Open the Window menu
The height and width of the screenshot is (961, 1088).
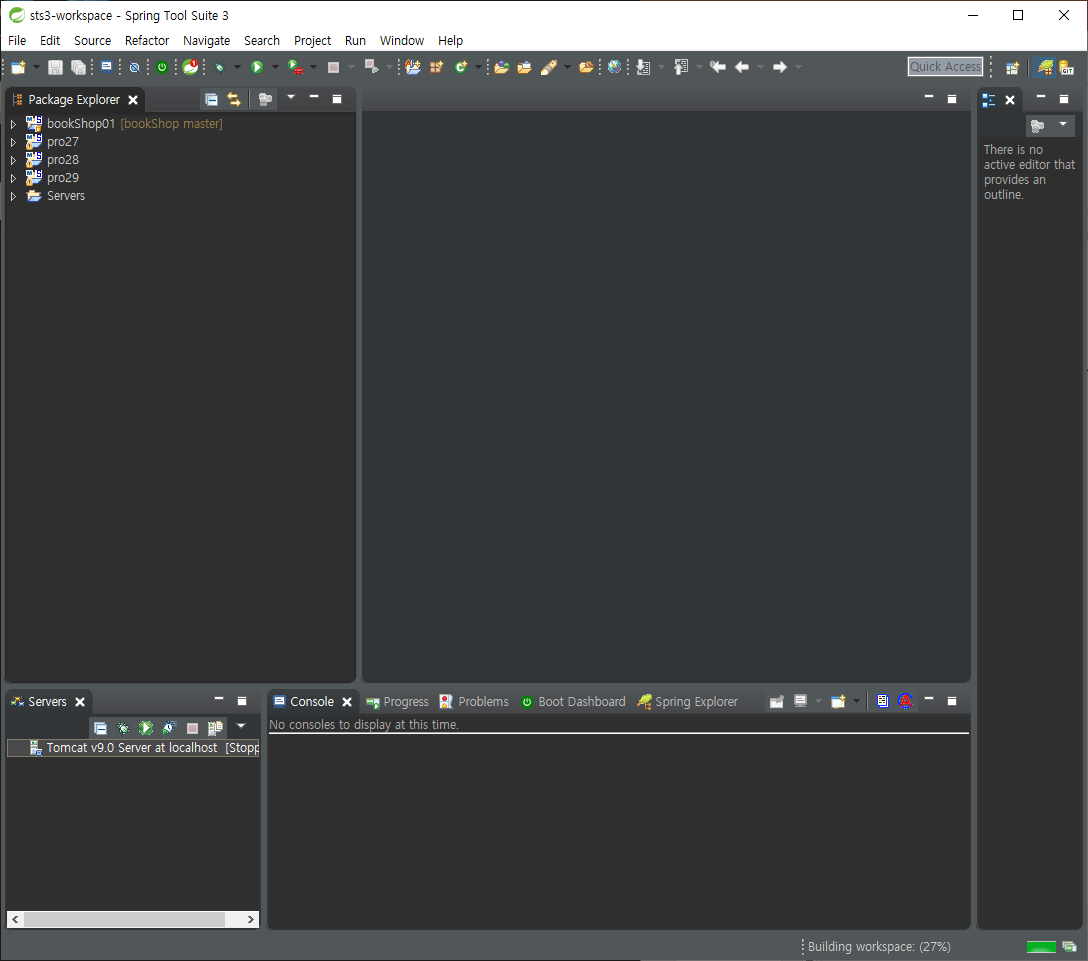pyautogui.click(x=402, y=41)
